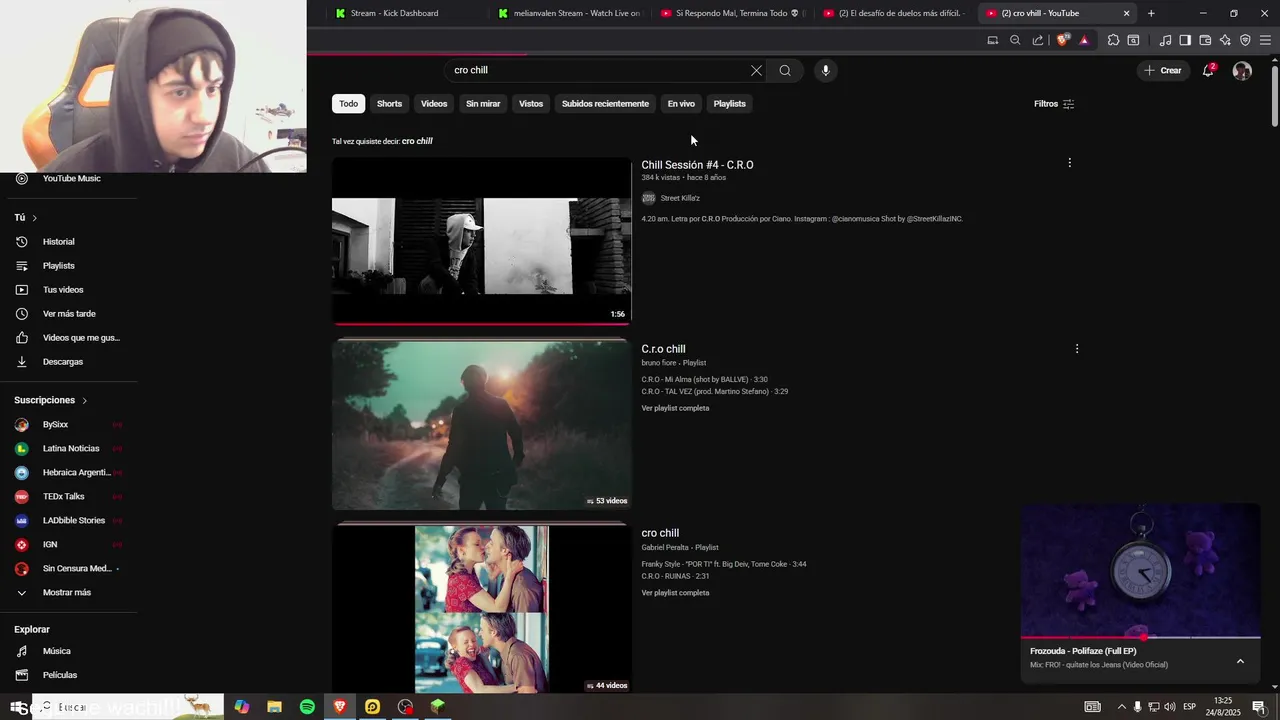This screenshot has width=1280, height=720.
Task: Show hidden system tray icons
Action: point(1121,707)
